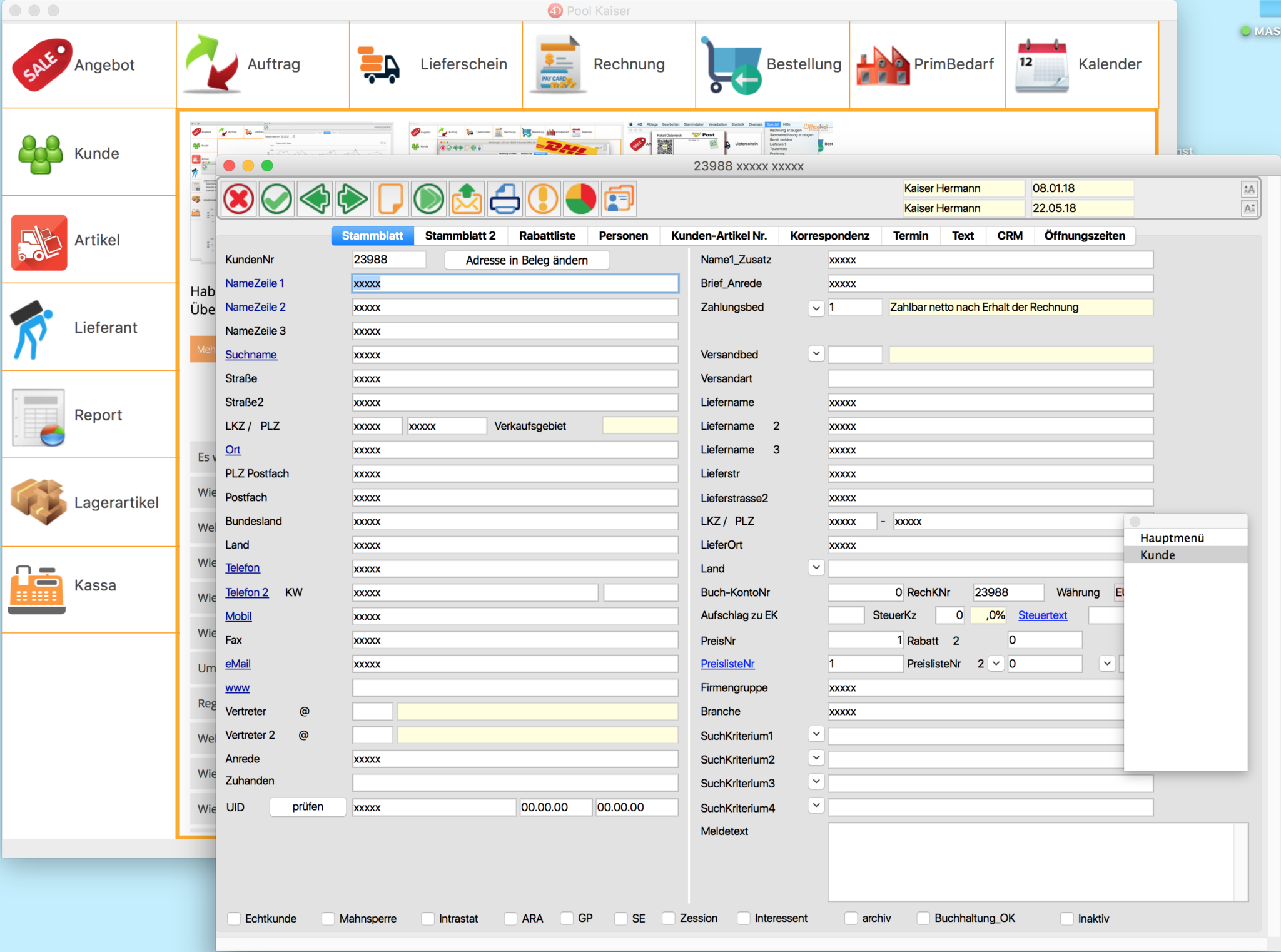
Task: Click the contact card icon
Action: point(619,200)
